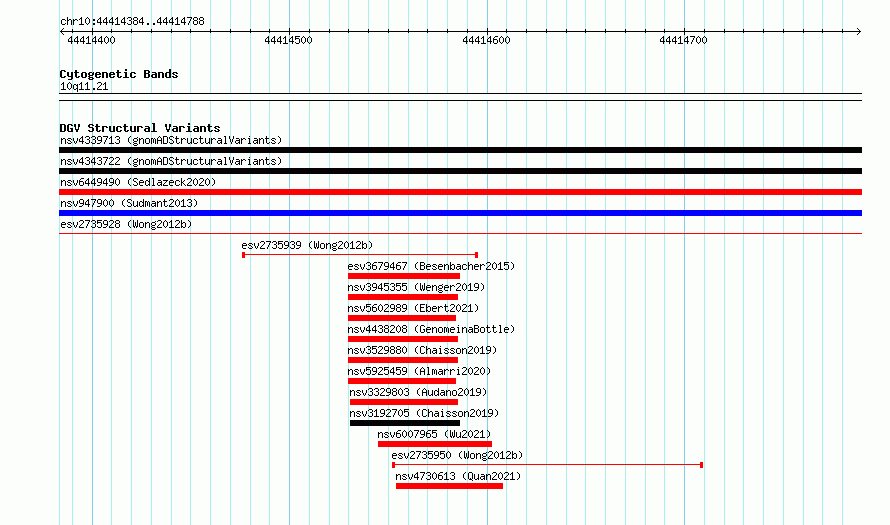This screenshot has height=525, width=890.
Task: Click the esv2735950 (Wong2012b) label
Action: pos(457,455)
